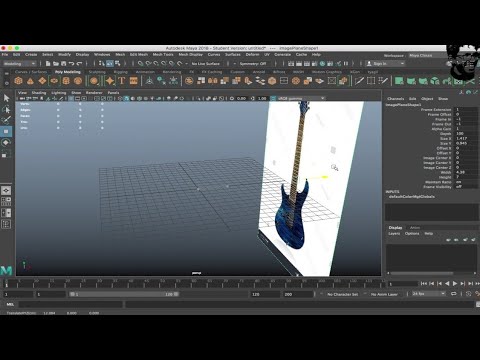Click the Depth value 100 field
The image size is (480, 360).
[x=466, y=133]
